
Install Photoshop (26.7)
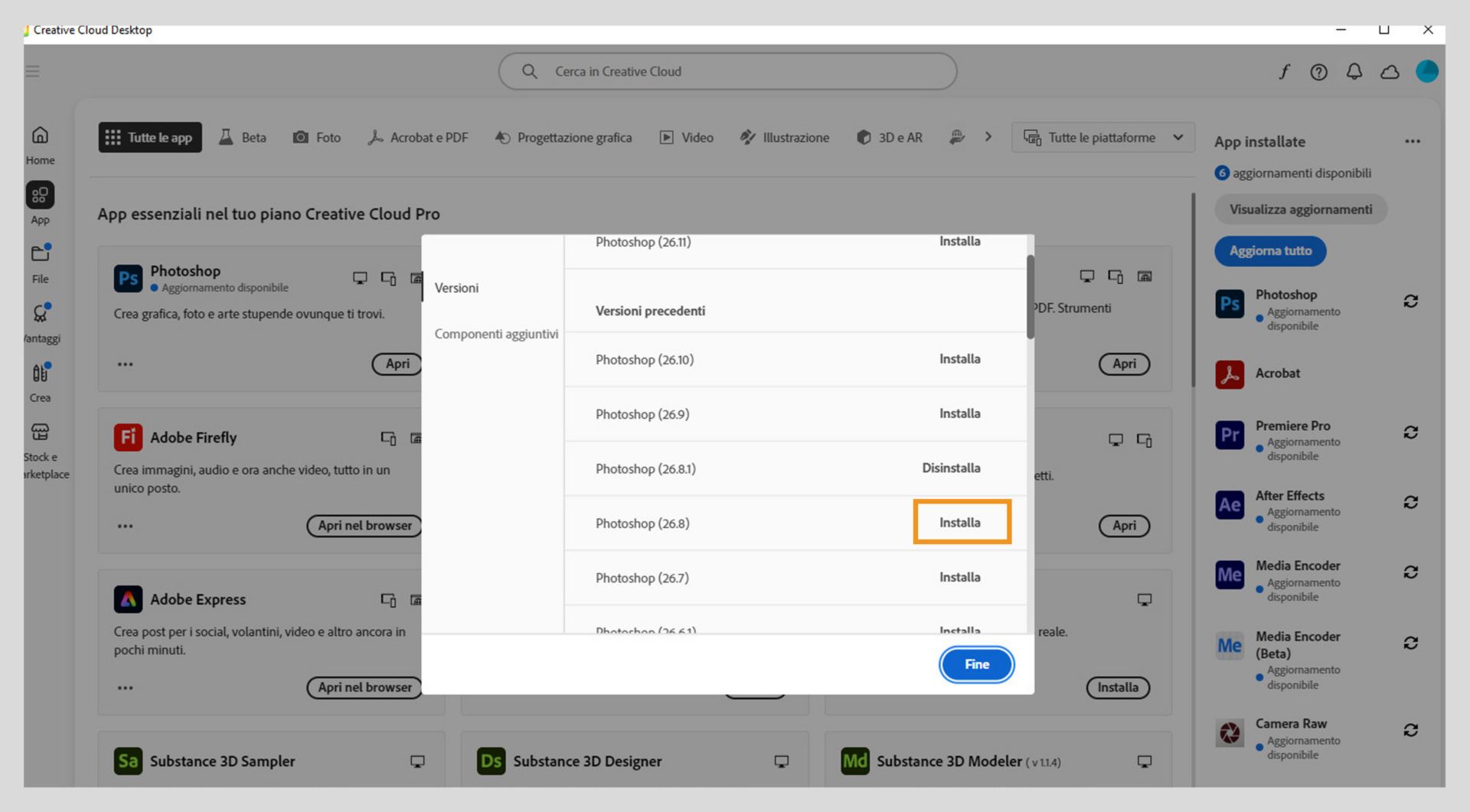point(959,577)
